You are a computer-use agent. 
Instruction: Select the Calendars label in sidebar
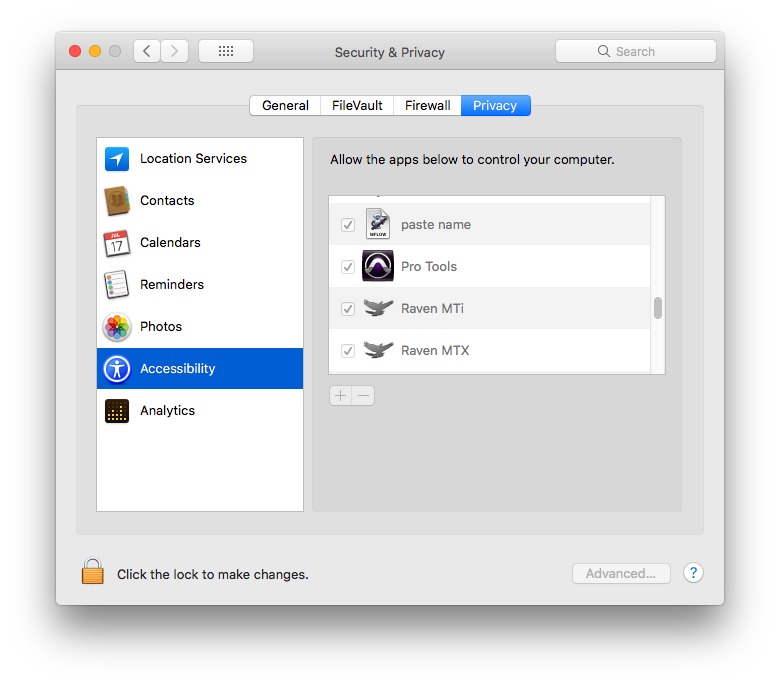170,243
